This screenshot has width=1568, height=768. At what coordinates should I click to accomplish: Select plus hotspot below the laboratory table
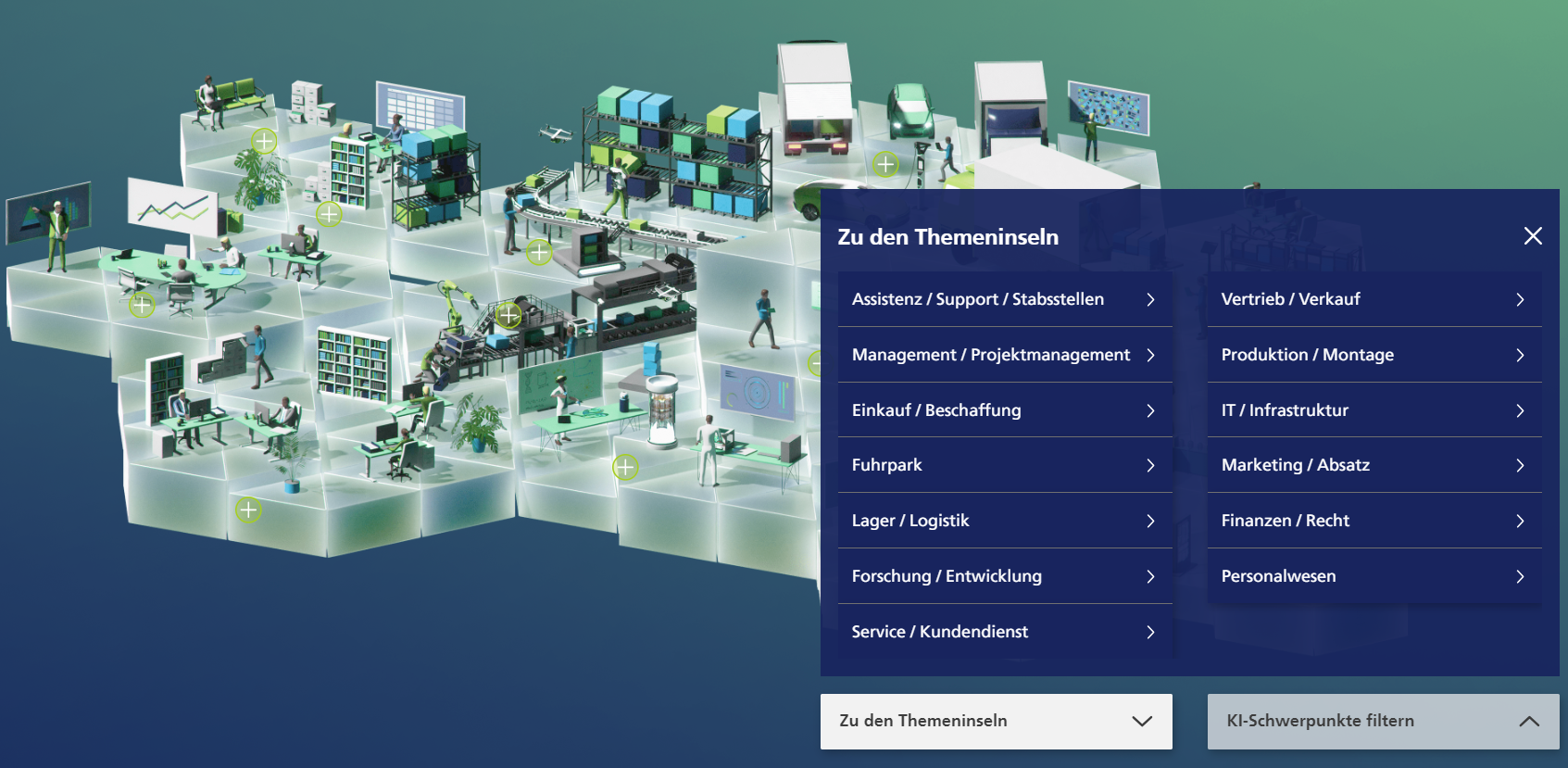point(625,468)
